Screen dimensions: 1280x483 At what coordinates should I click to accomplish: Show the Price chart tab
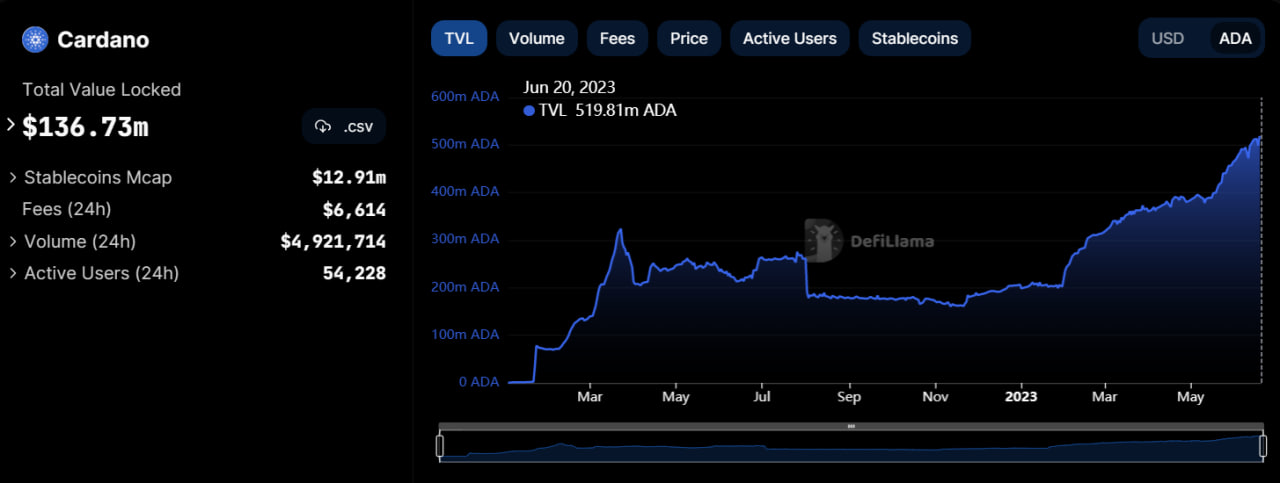(x=689, y=38)
